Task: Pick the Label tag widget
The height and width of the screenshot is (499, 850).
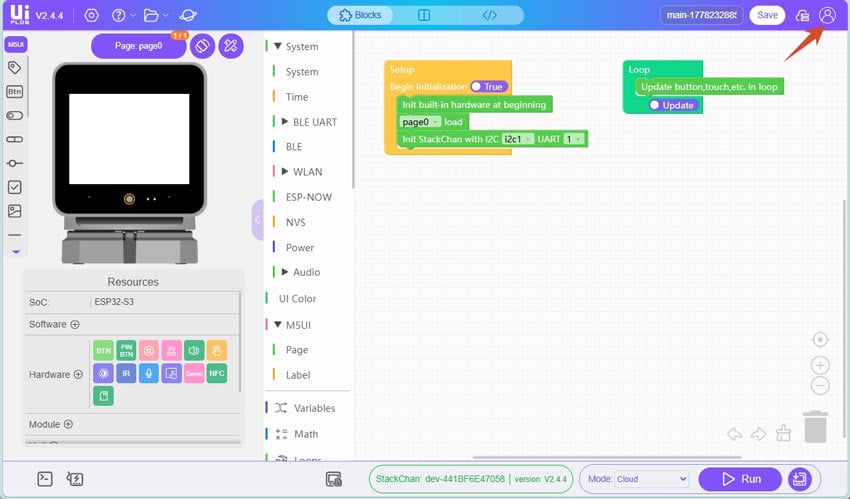Action: [15, 68]
